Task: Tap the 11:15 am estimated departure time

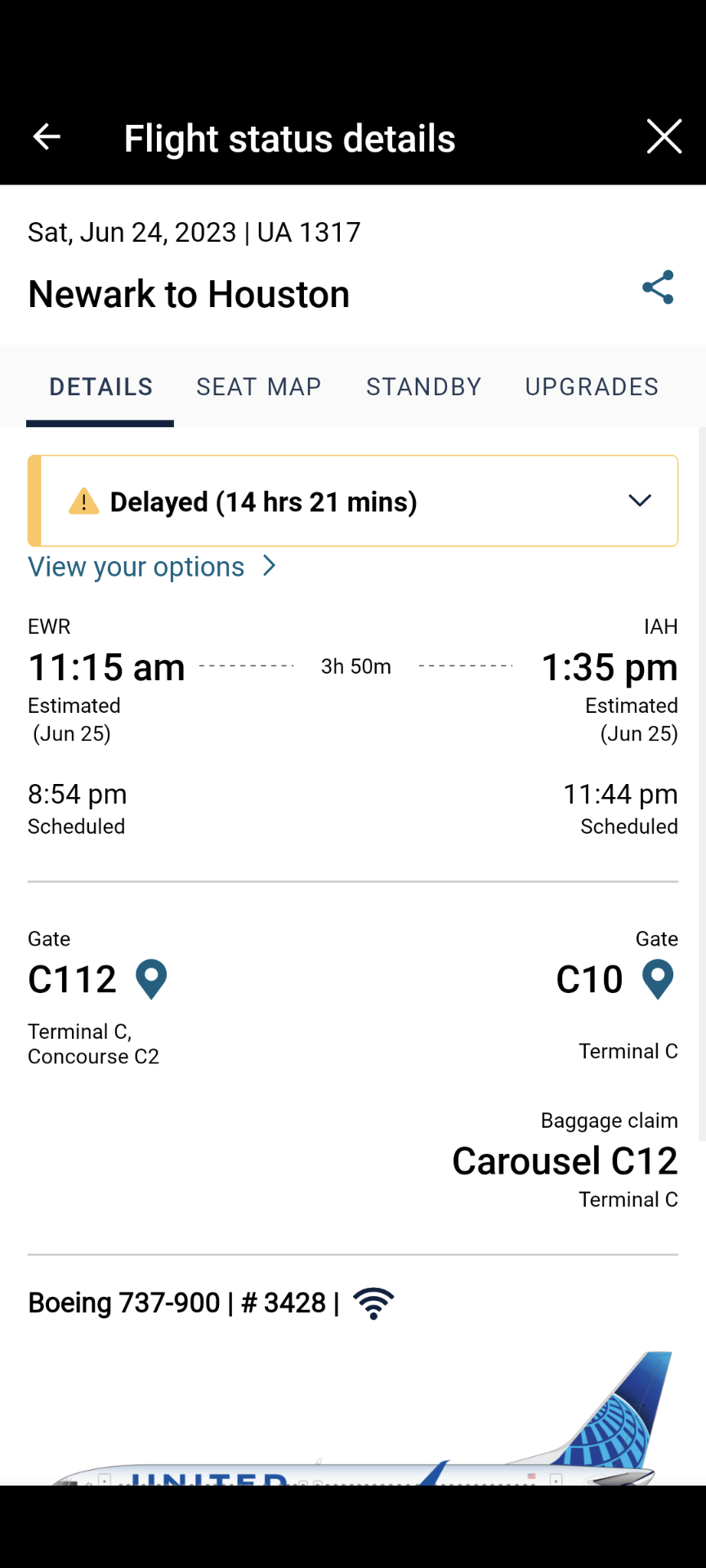Action: [107, 667]
